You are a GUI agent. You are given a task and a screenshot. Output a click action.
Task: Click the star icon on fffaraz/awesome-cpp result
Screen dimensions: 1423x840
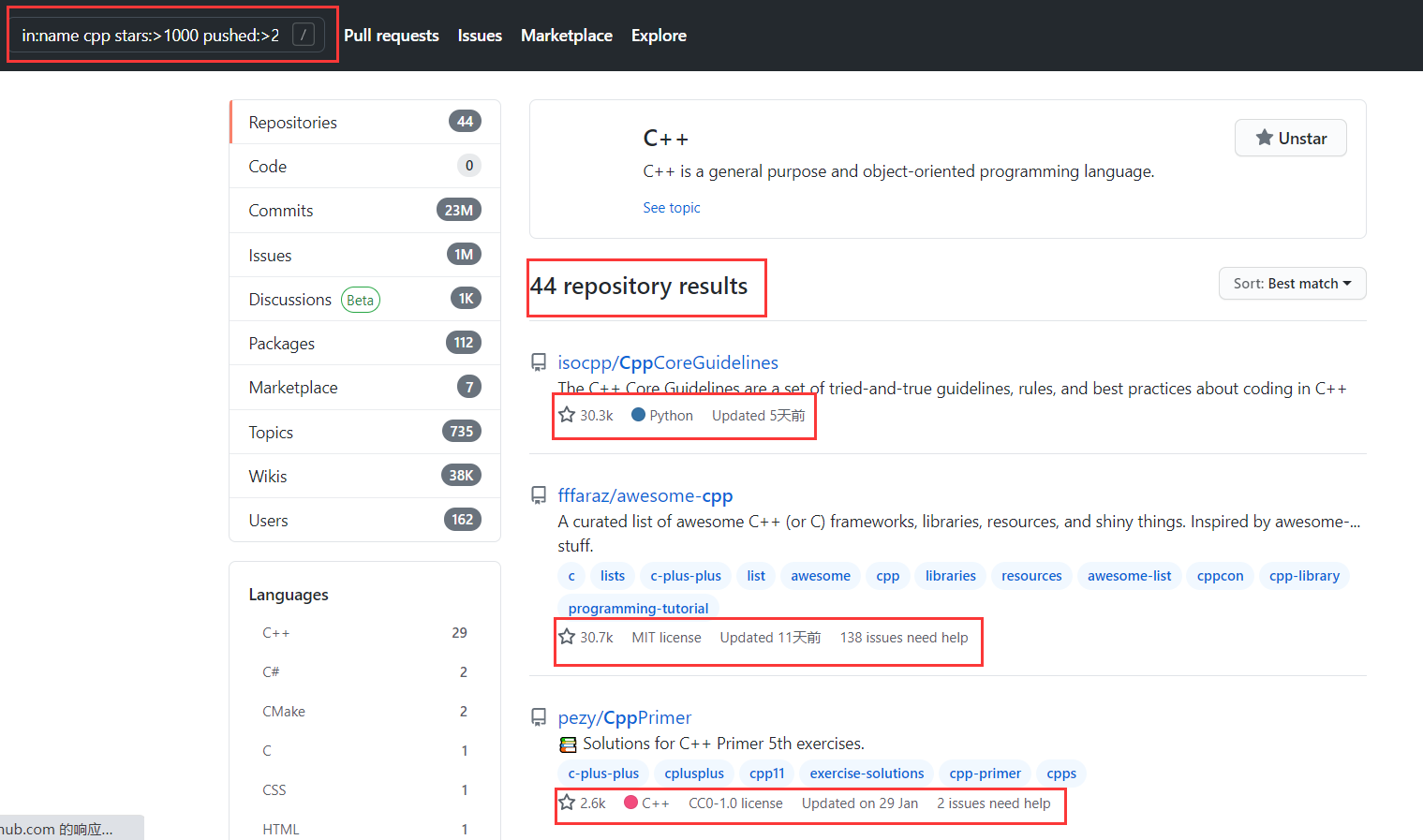click(x=566, y=636)
